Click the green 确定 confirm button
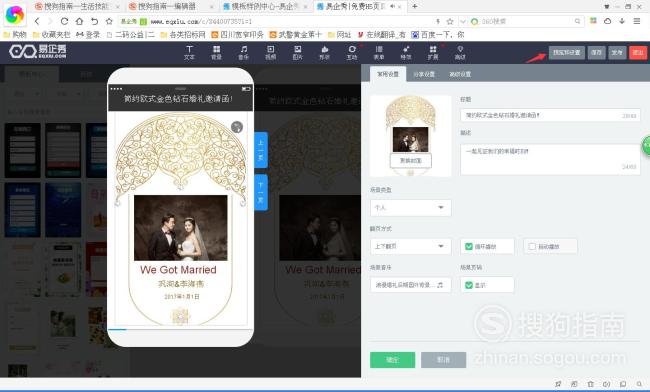The image size is (650, 392). 392,360
